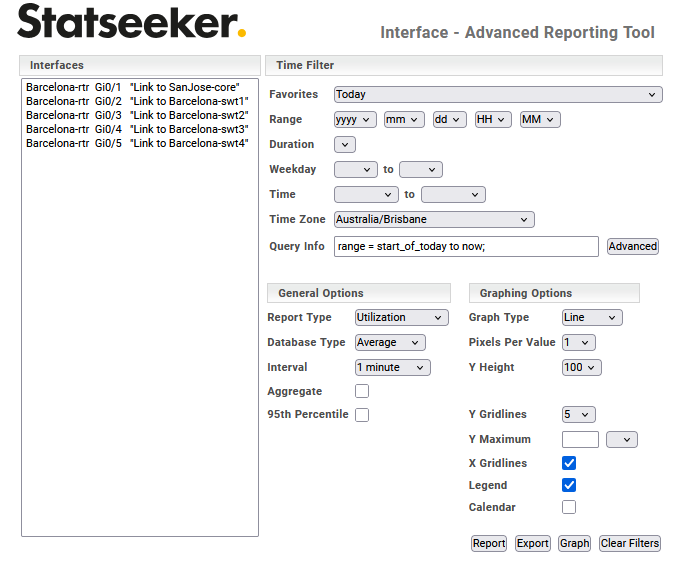Viewport: 684px width, 566px height.
Task: Click the Query Info text field
Action: tap(466, 246)
